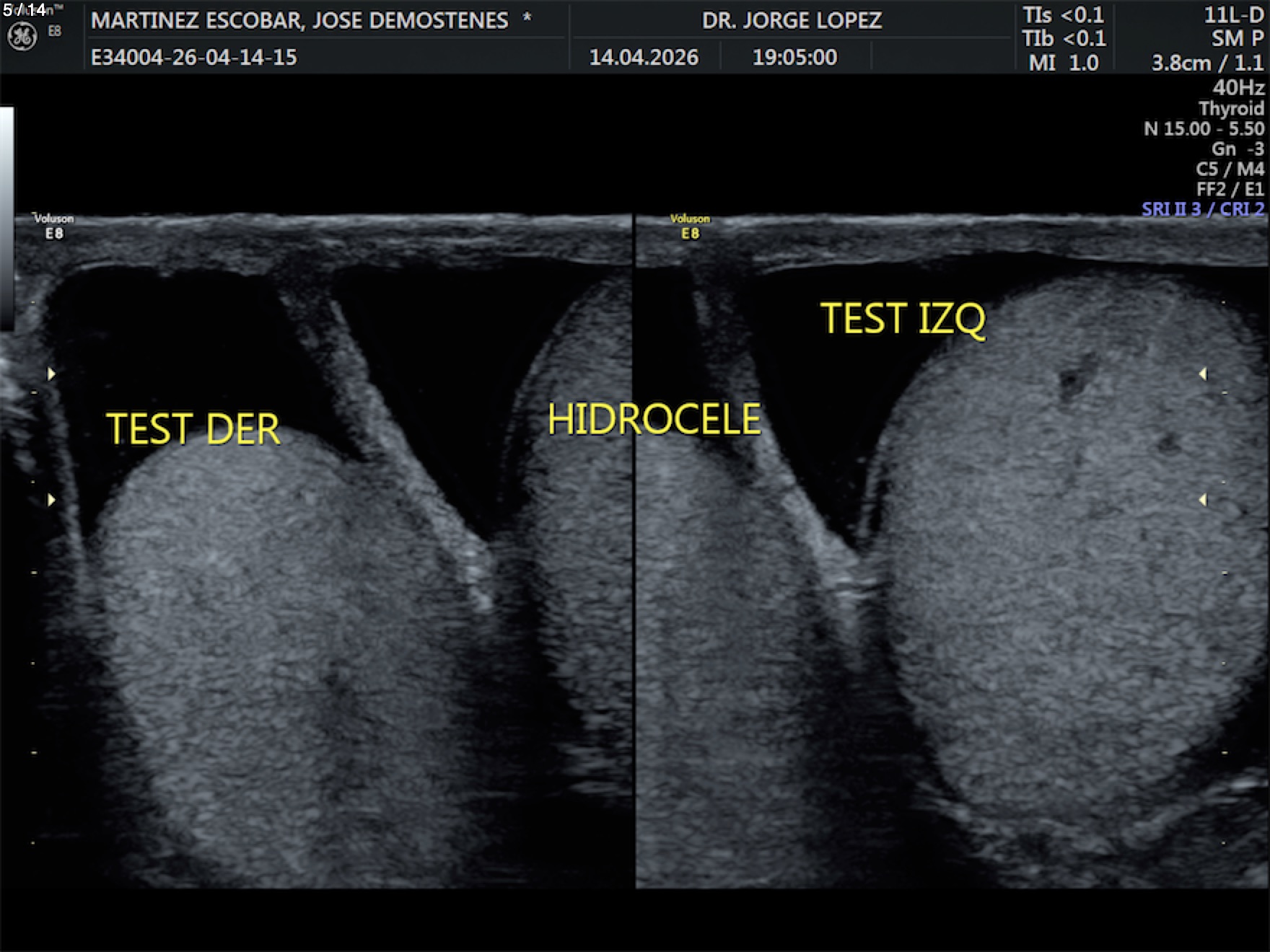Click the asterisk after the patient name
This screenshot has height=952, width=1270.
click(x=527, y=18)
